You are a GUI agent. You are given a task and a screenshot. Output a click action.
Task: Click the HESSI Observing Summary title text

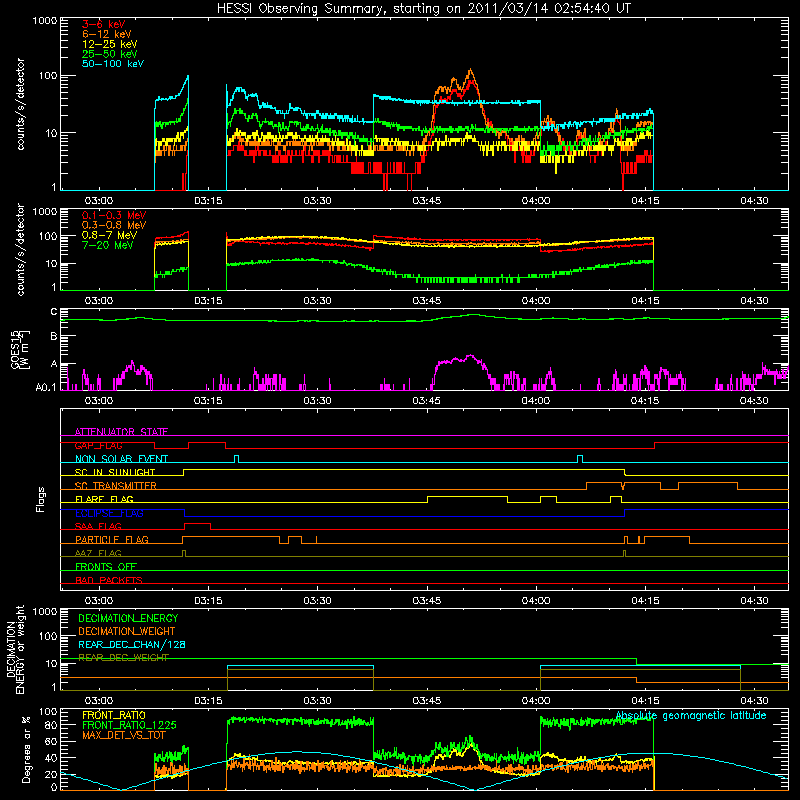(x=423, y=8)
